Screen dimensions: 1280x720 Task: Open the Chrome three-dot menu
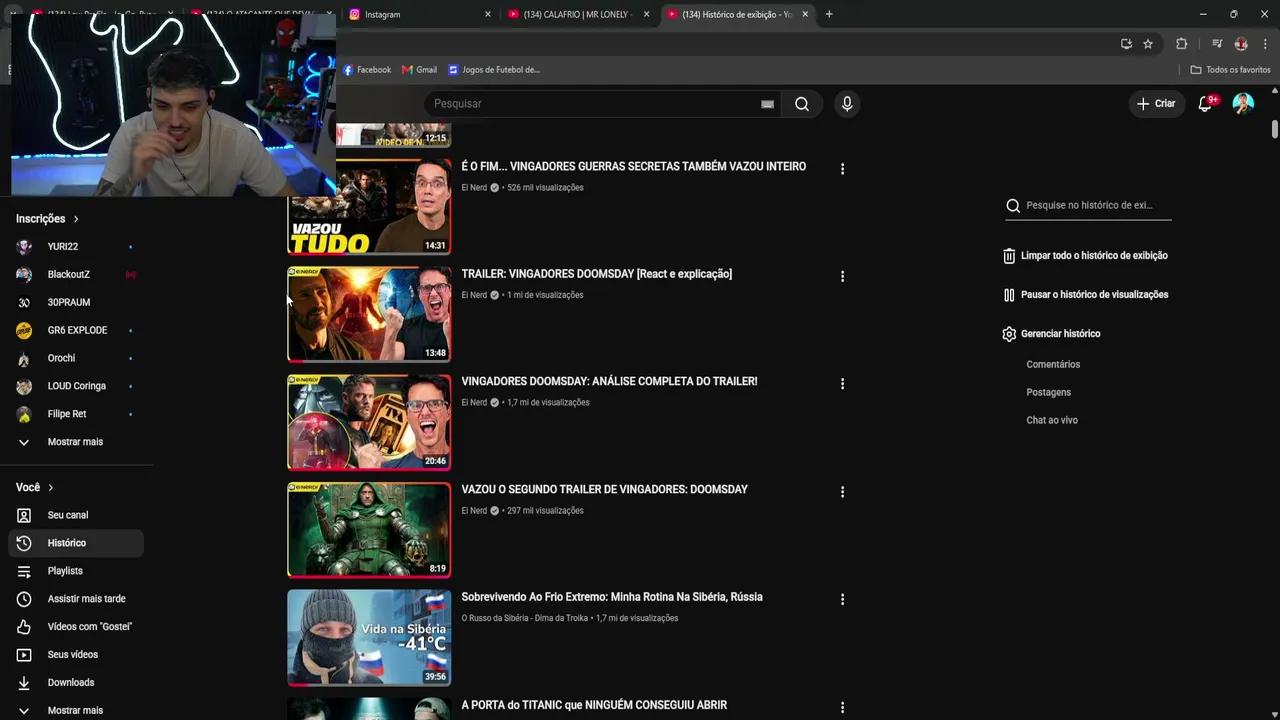click(x=1265, y=44)
